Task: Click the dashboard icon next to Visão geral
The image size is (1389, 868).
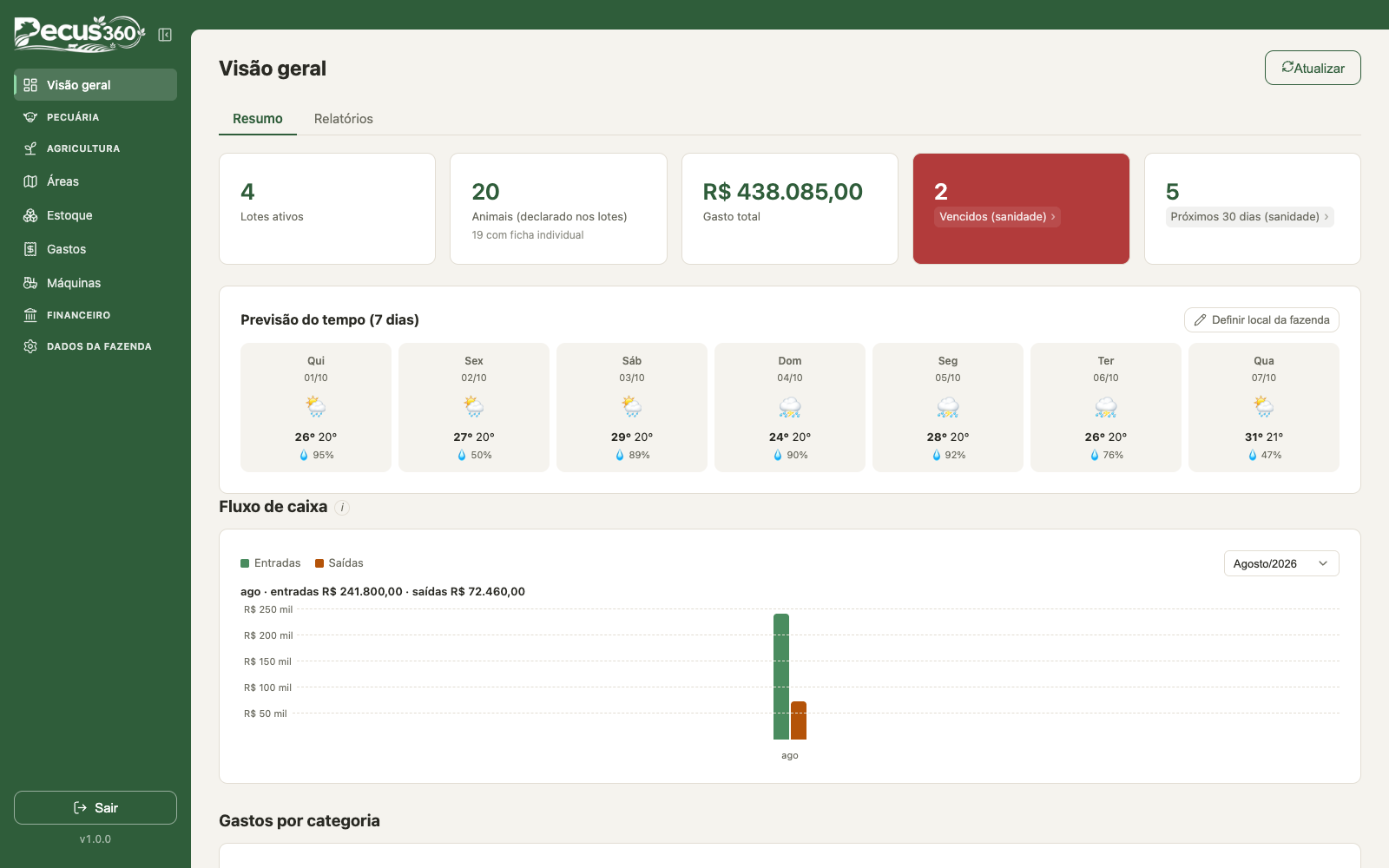Action: [x=30, y=85]
